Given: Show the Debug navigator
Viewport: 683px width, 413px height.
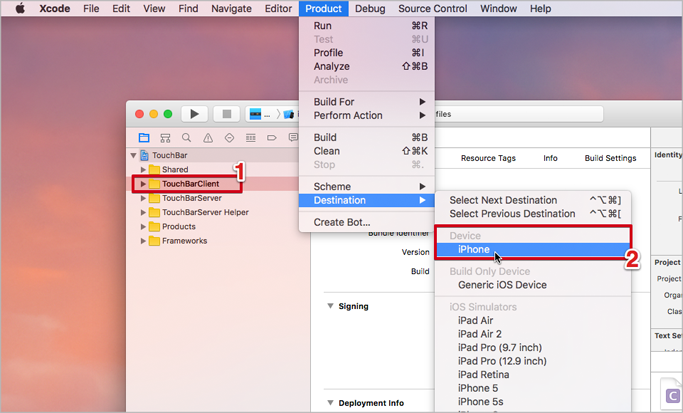Looking at the screenshot, I should point(250,138).
